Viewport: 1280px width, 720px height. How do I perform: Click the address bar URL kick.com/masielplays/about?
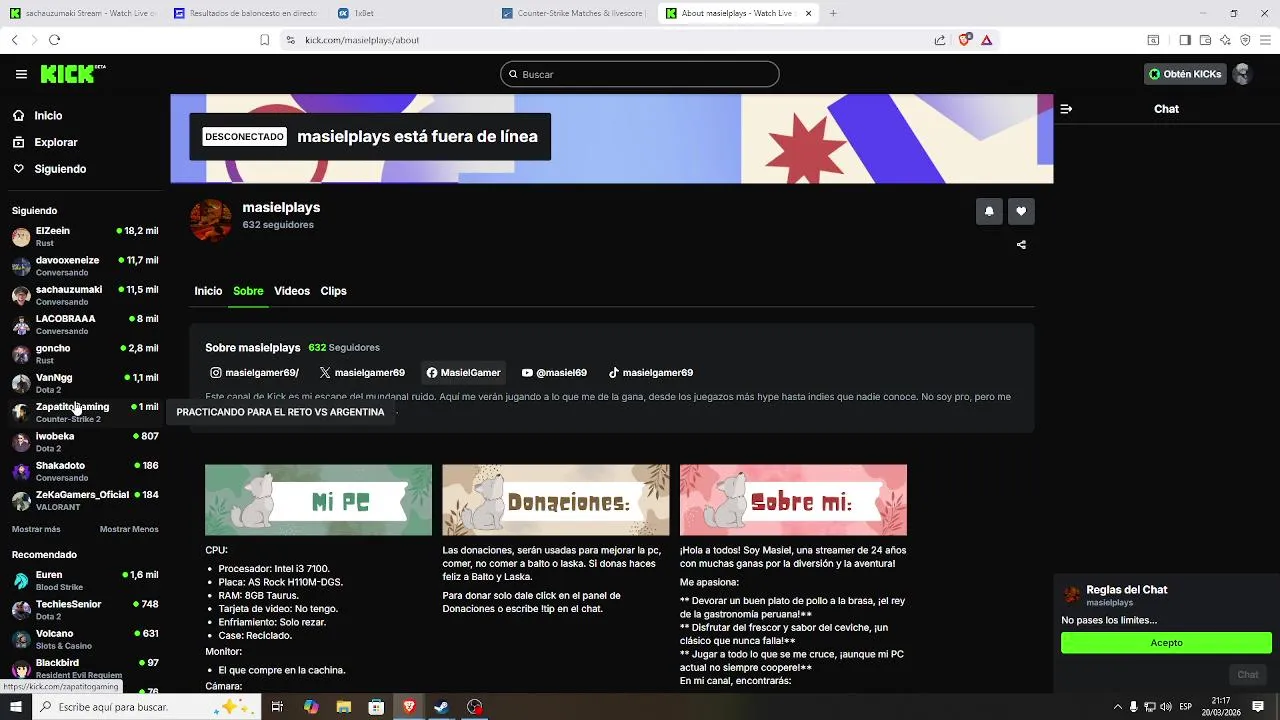tap(362, 40)
